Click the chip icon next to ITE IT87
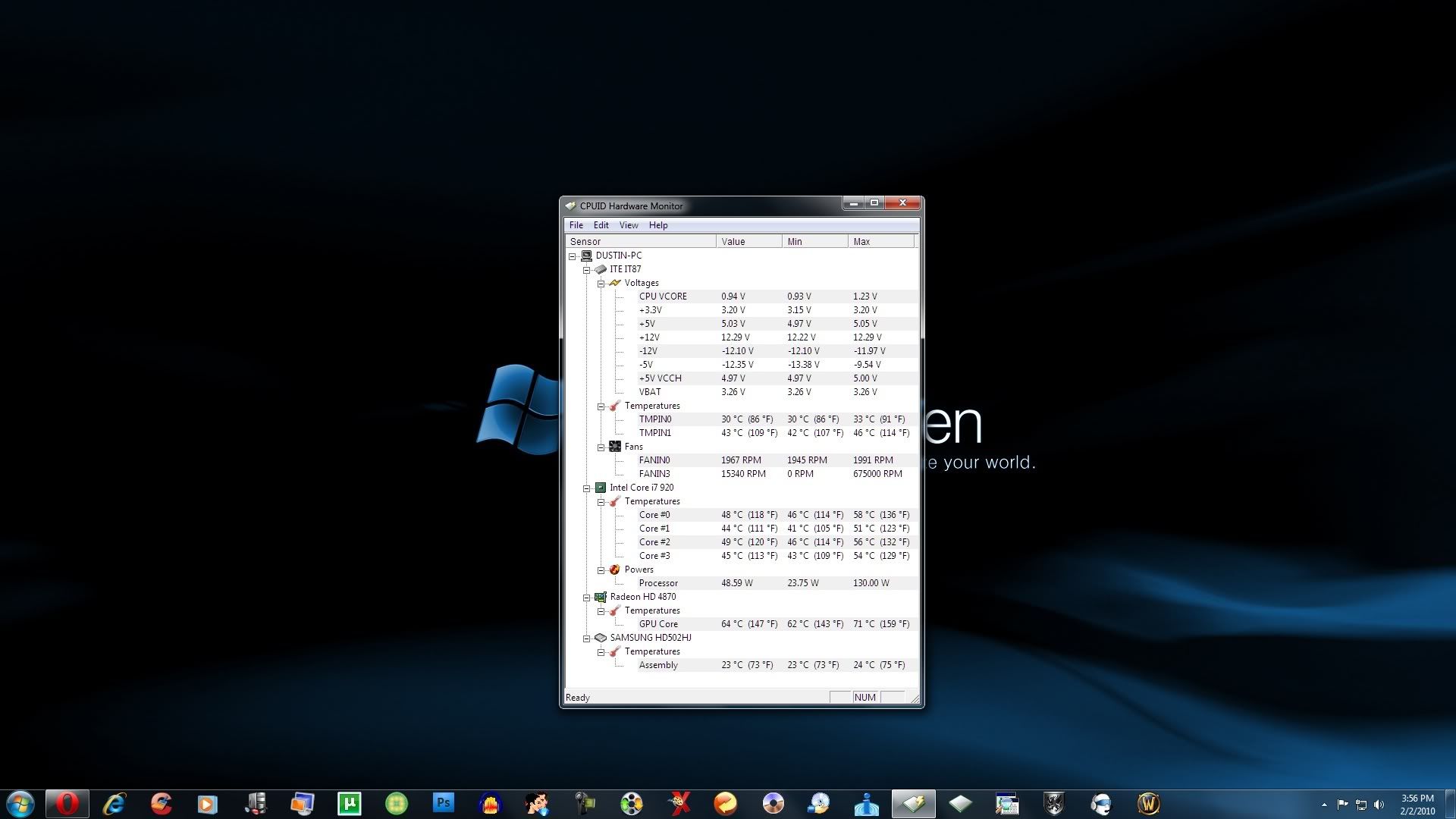The height and width of the screenshot is (819, 1456). point(601,269)
